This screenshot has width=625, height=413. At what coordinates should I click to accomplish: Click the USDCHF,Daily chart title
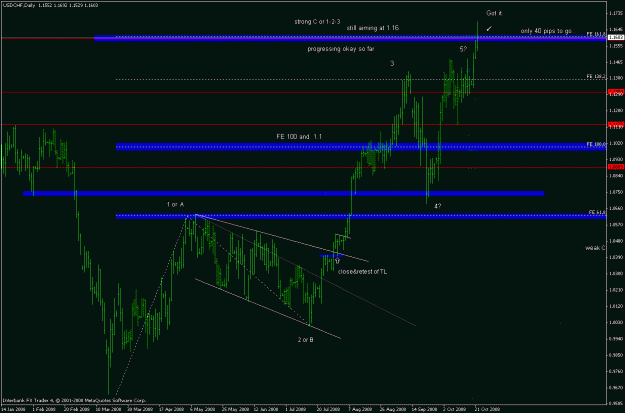click(18, 5)
